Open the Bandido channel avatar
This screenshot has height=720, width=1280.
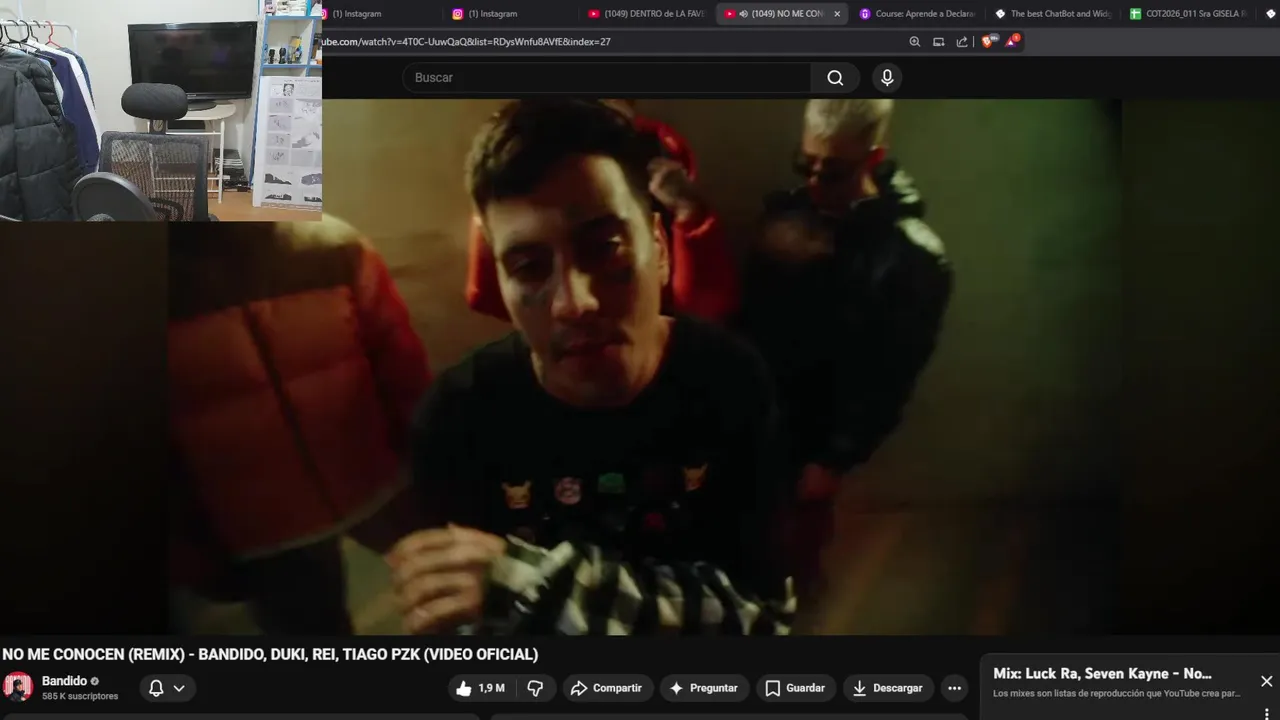(x=18, y=687)
